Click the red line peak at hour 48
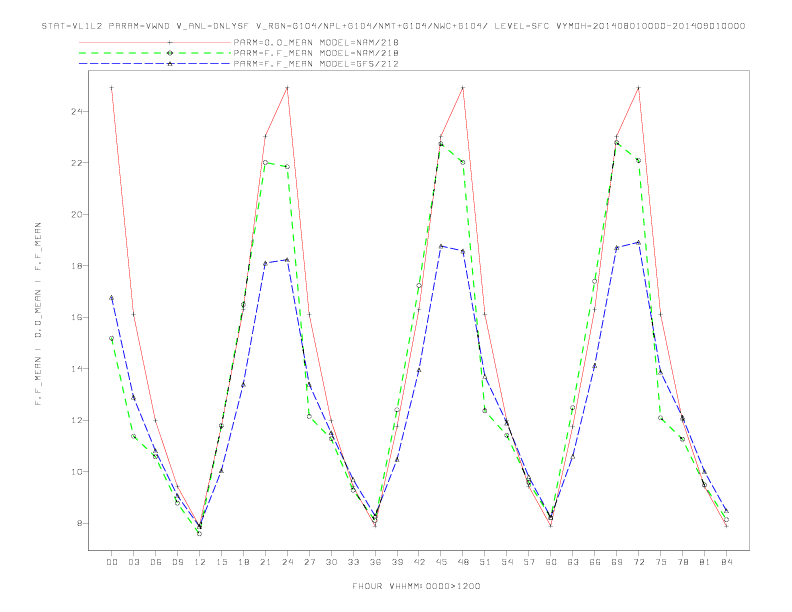This screenshot has height=612, width=792. (x=463, y=88)
